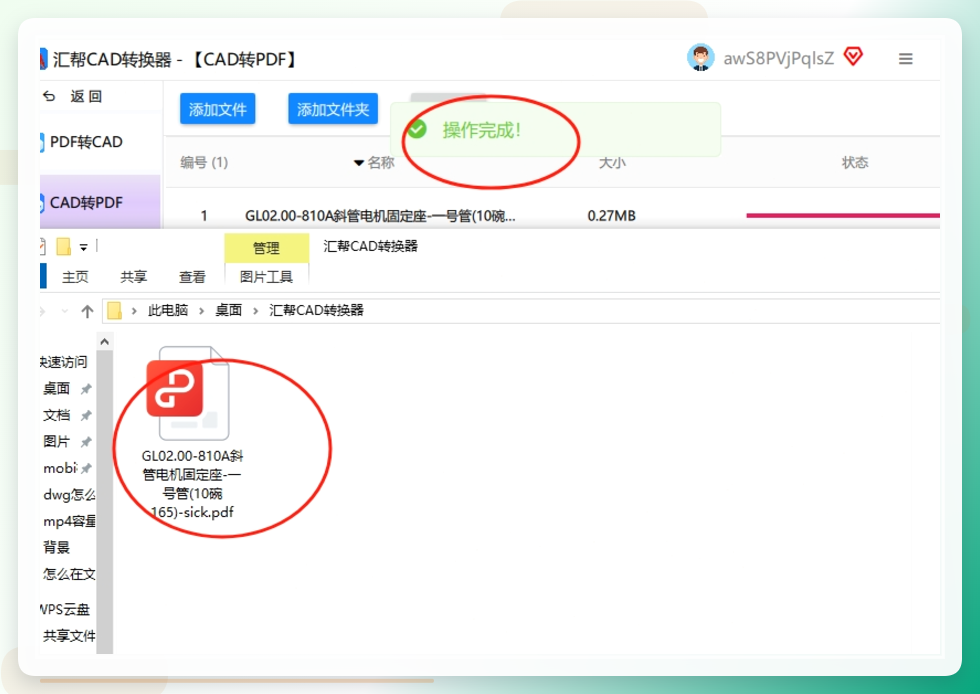This screenshot has height=694, width=980.
Task: Click the user avatar icon
Action: (x=701, y=58)
